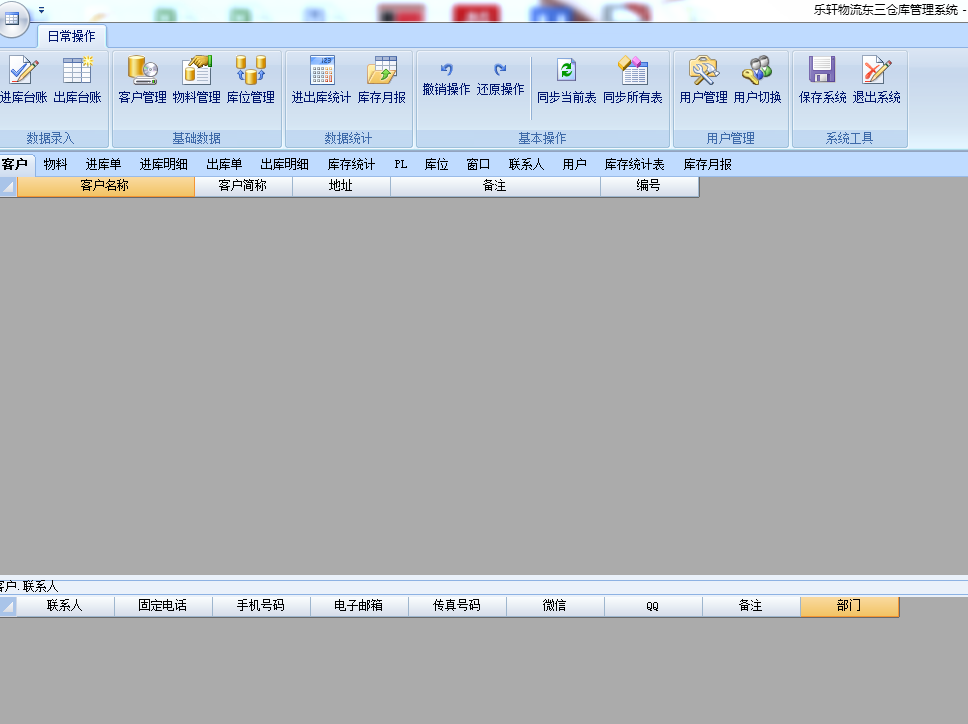The height and width of the screenshot is (724, 968).
Task: Open 进出库统计 statistics
Action: pos(321,80)
